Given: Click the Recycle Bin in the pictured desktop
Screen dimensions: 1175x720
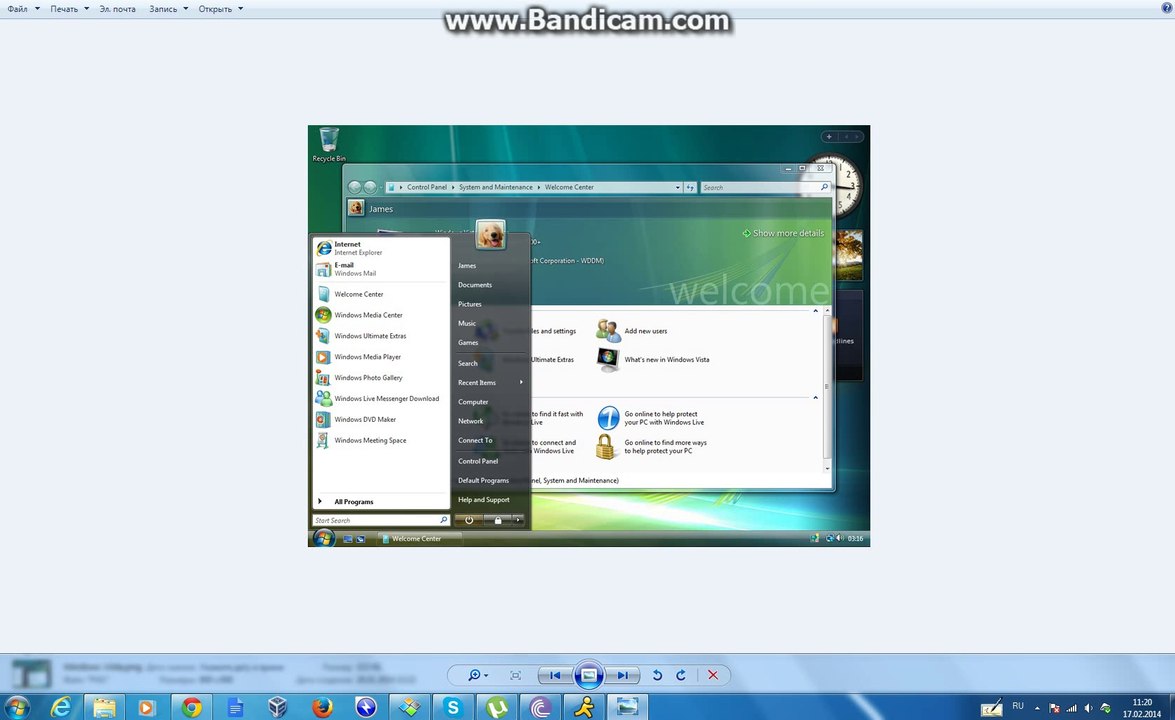Looking at the screenshot, I should click(x=329, y=145).
